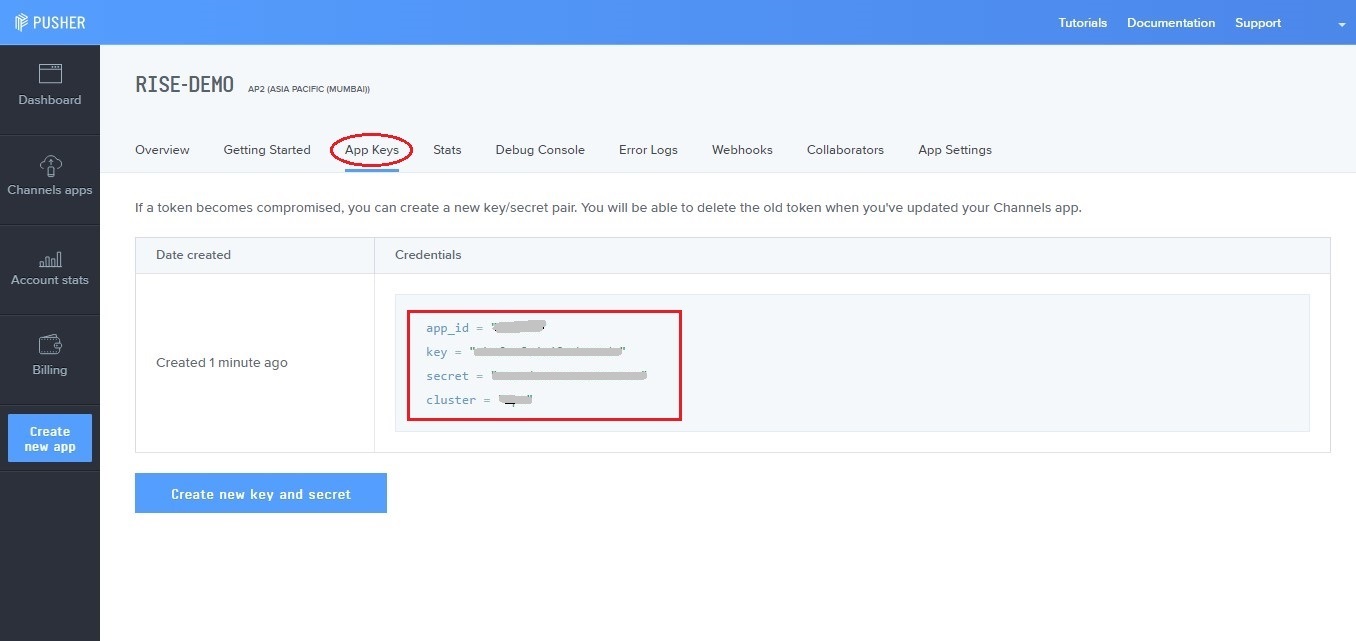
Task: Click Create new key and secret
Action: tap(261, 493)
